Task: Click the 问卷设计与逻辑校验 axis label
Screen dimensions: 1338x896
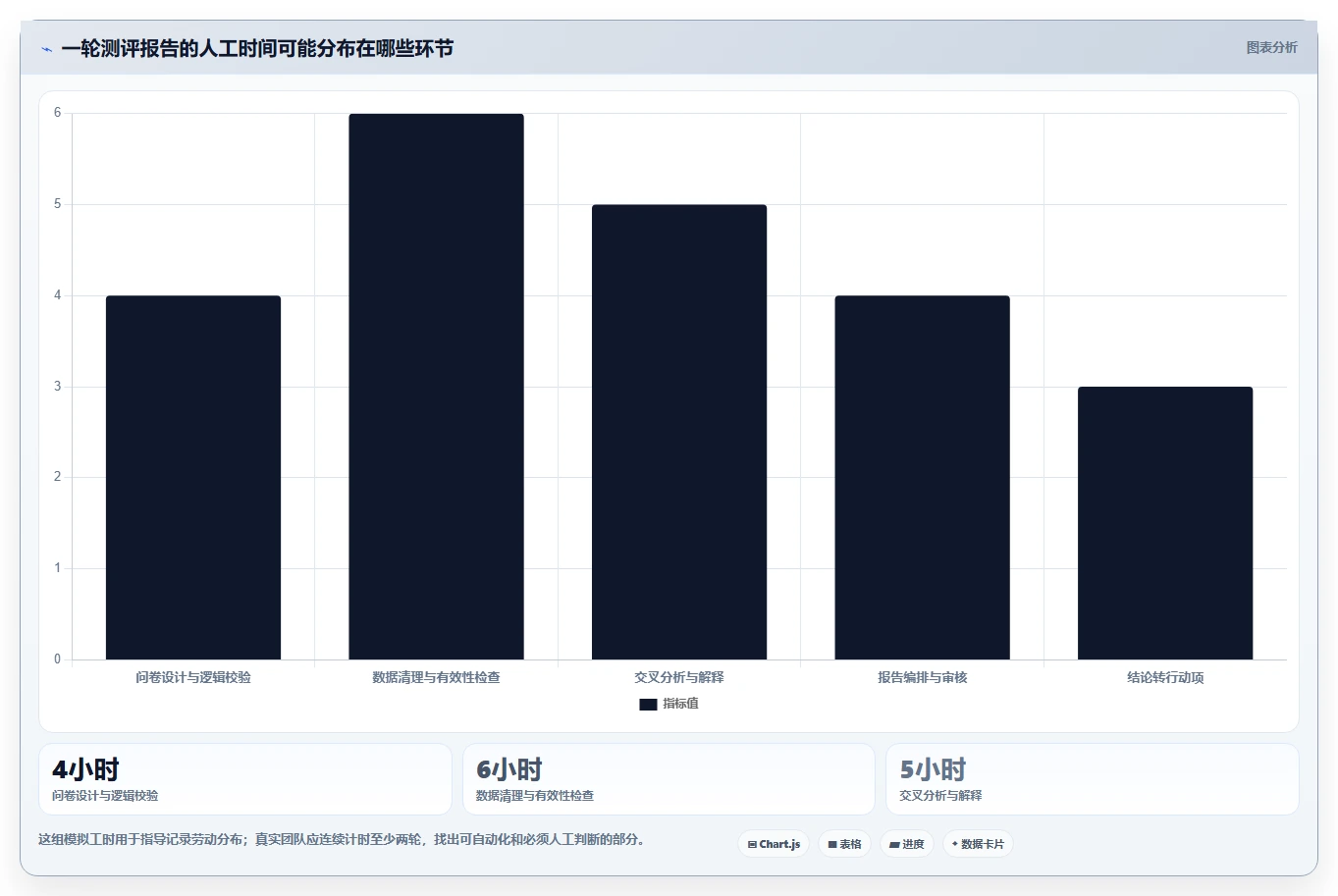Action: click(193, 677)
